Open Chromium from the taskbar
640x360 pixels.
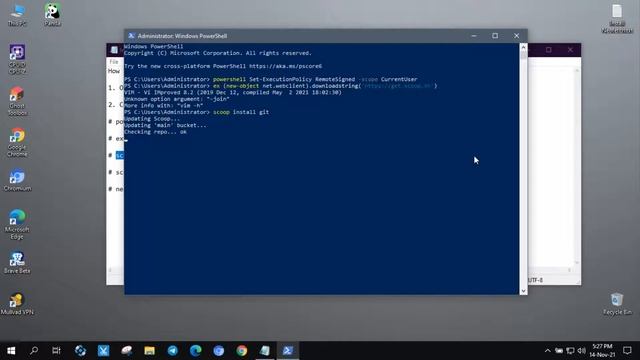pyautogui.click(x=219, y=351)
